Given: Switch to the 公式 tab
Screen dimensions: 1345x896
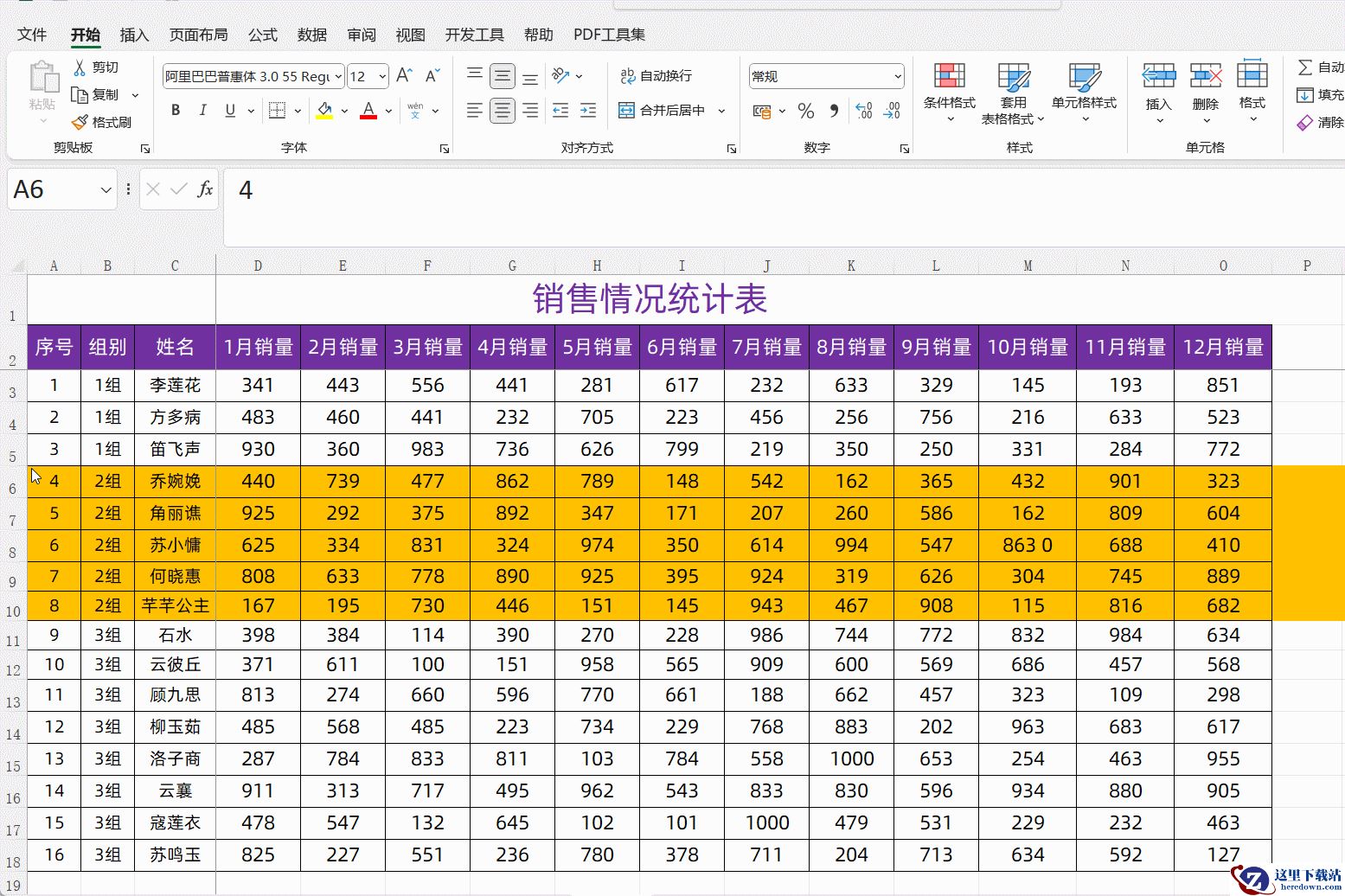Looking at the screenshot, I should coord(263,35).
